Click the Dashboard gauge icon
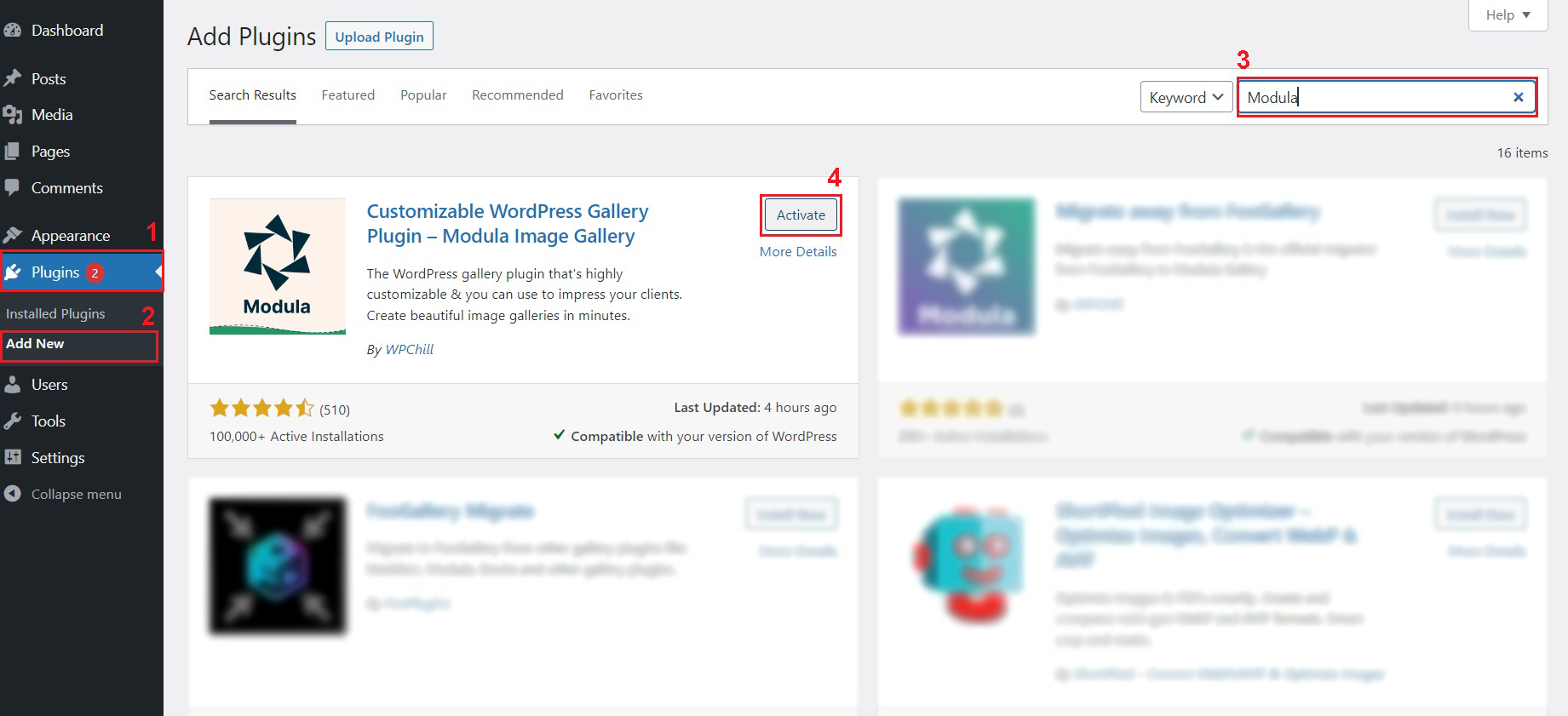Image resolution: width=1568 pixels, height=716 pixels. point(12,31)
